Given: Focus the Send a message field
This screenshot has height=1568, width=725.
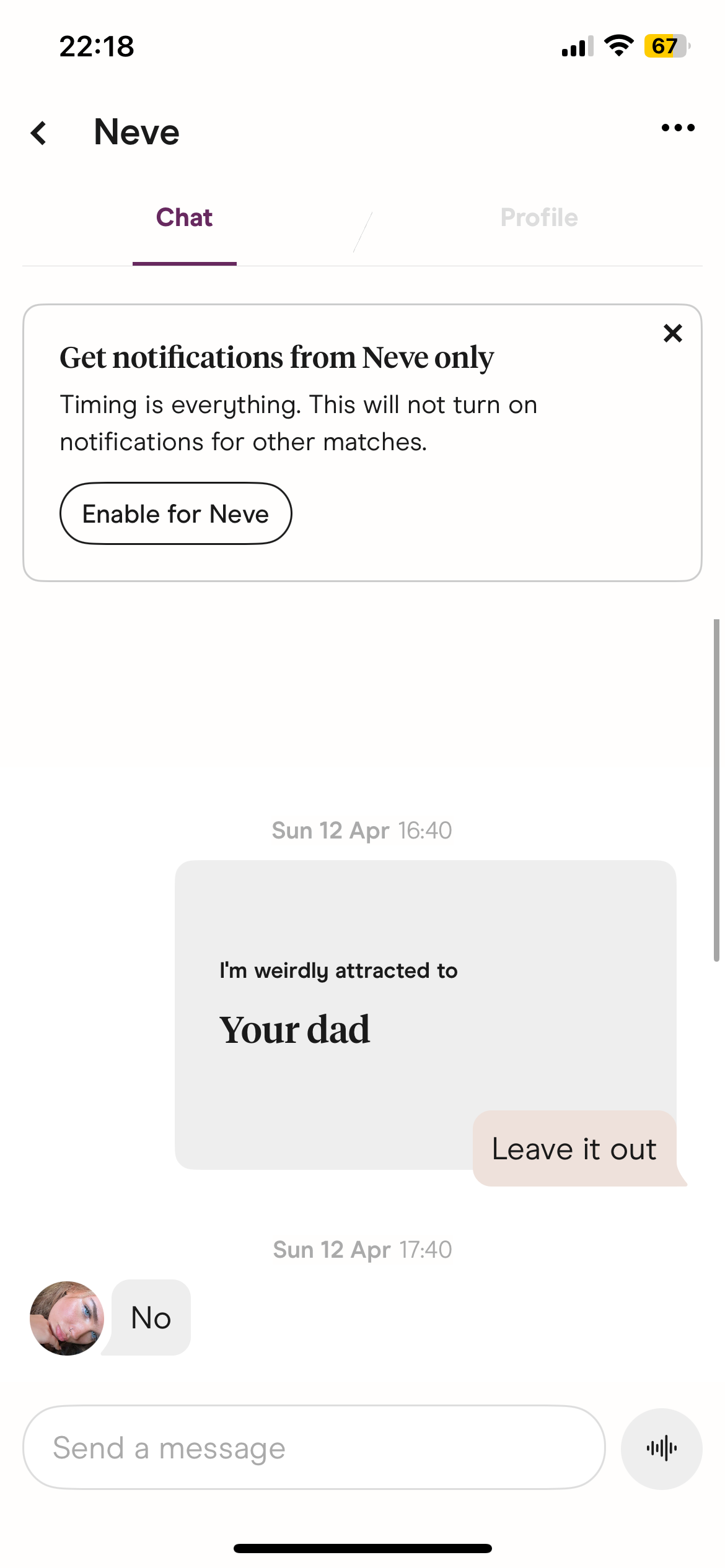Looking at the screenshot, I should click(314, 1447).
